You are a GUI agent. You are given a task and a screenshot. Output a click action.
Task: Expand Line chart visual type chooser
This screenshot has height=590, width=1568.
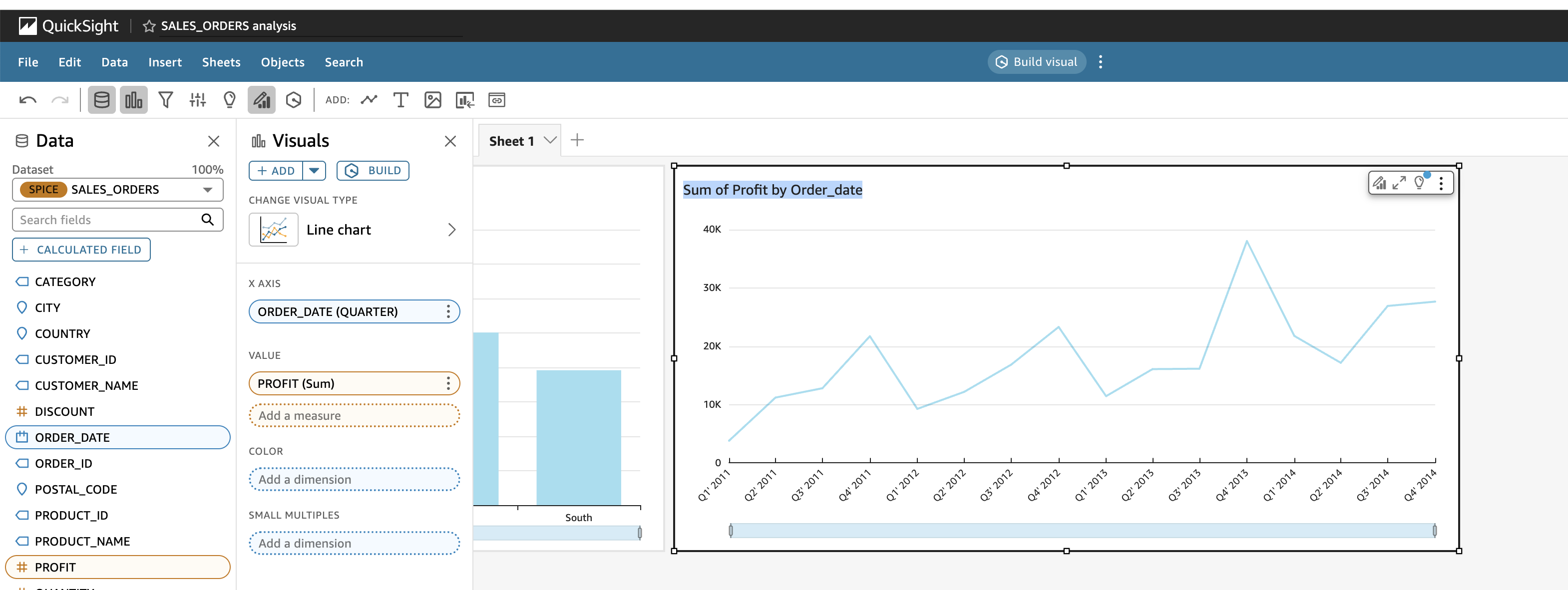pos(451,230)
